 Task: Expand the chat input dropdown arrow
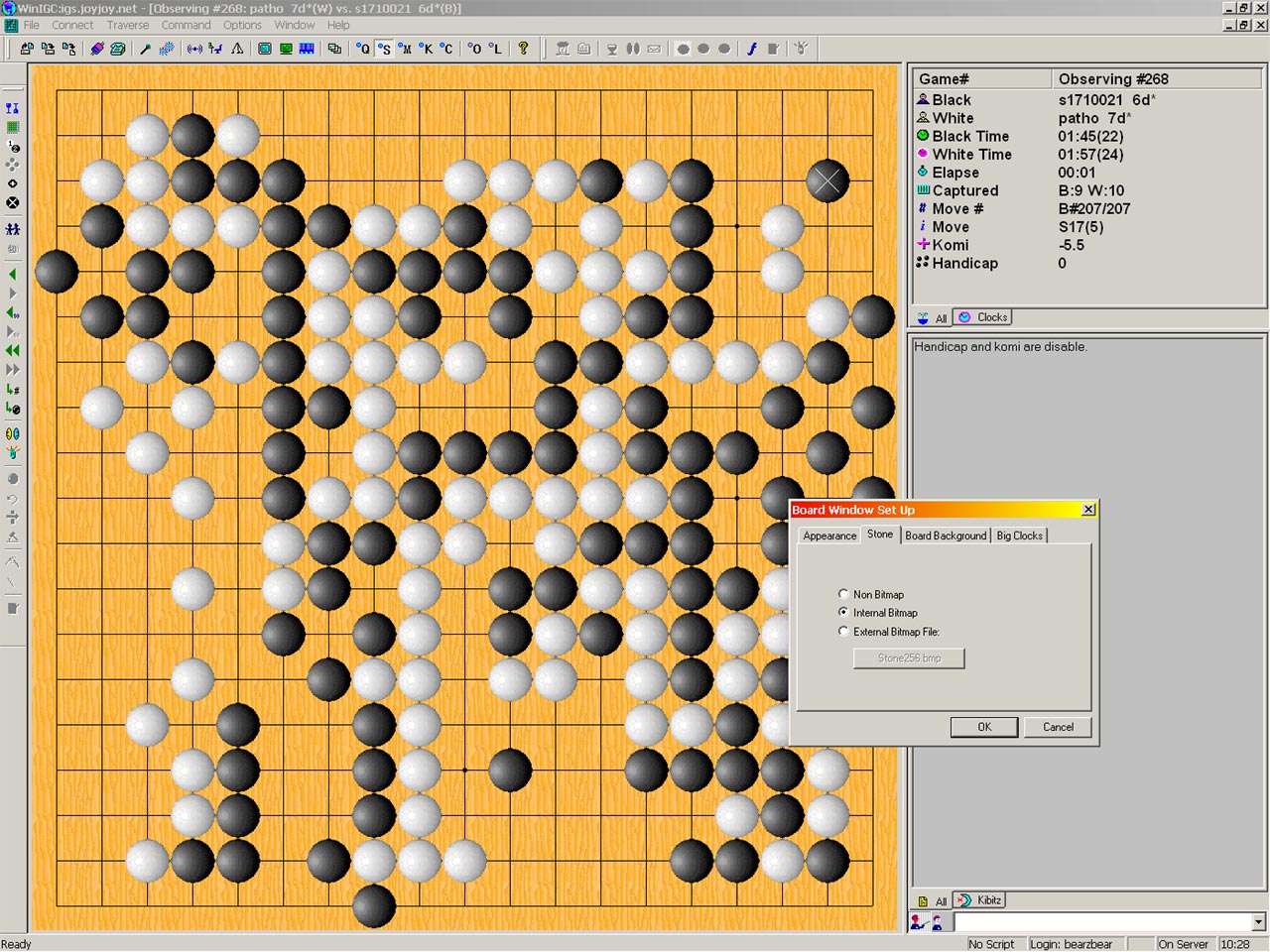click(x=1258, y=922)
